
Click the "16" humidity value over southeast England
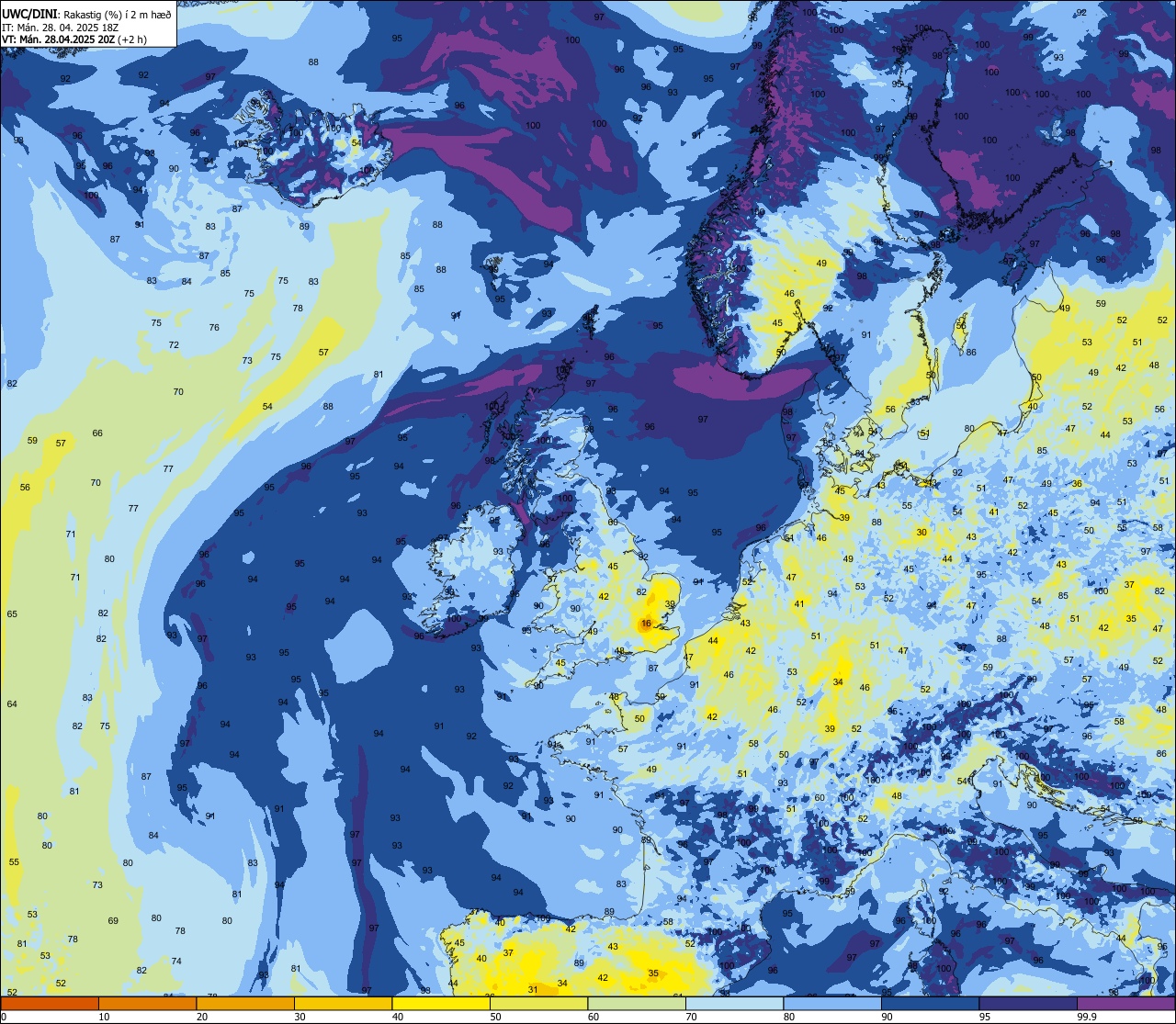coord(647,624)
